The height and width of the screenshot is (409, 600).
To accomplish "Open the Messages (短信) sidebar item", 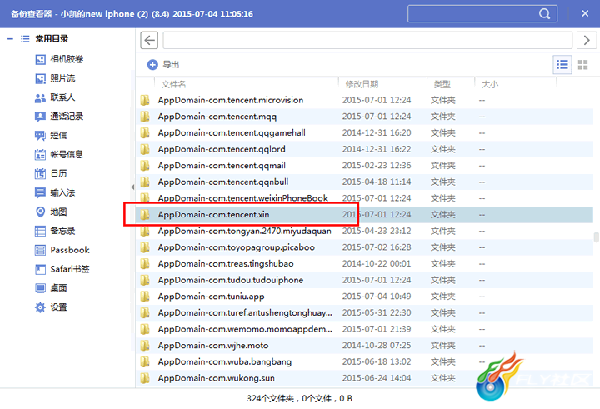I will [51, 135].
